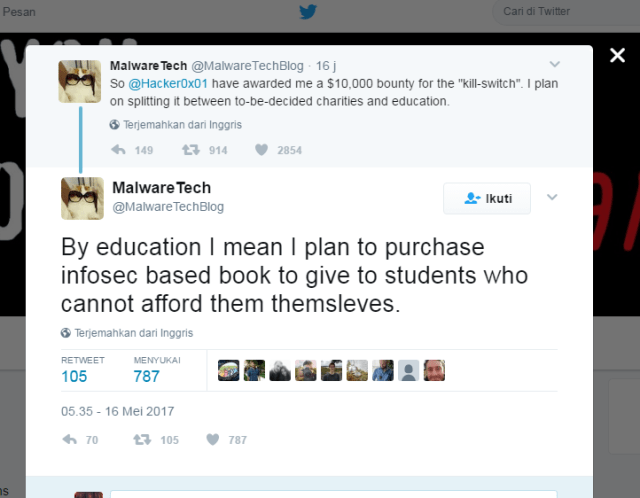The image size is (640, 498).
Task: Open MalwareTech's large profile avatar
Action: click(82, 198)
